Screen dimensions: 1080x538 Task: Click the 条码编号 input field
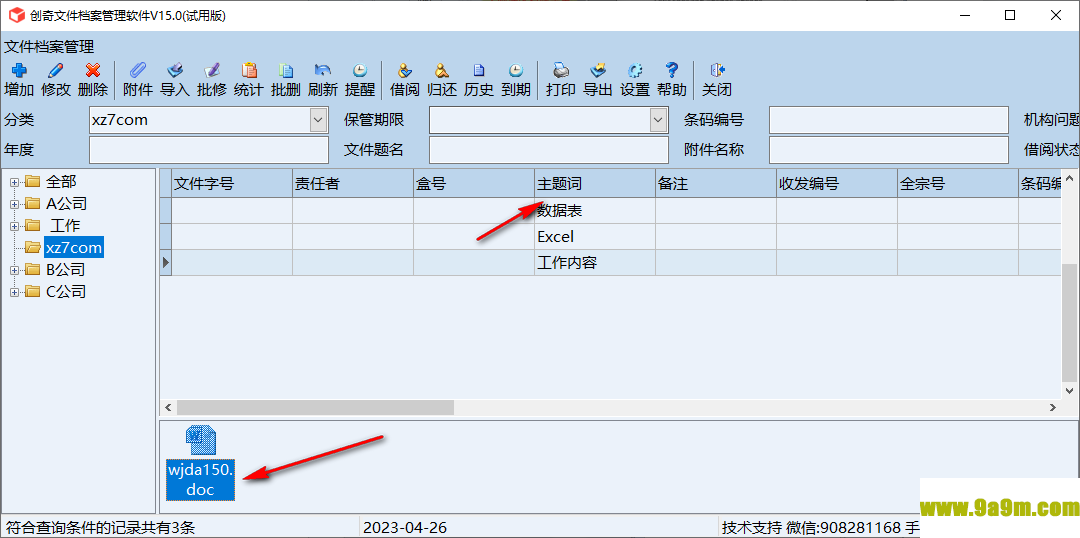click(889, 121)
